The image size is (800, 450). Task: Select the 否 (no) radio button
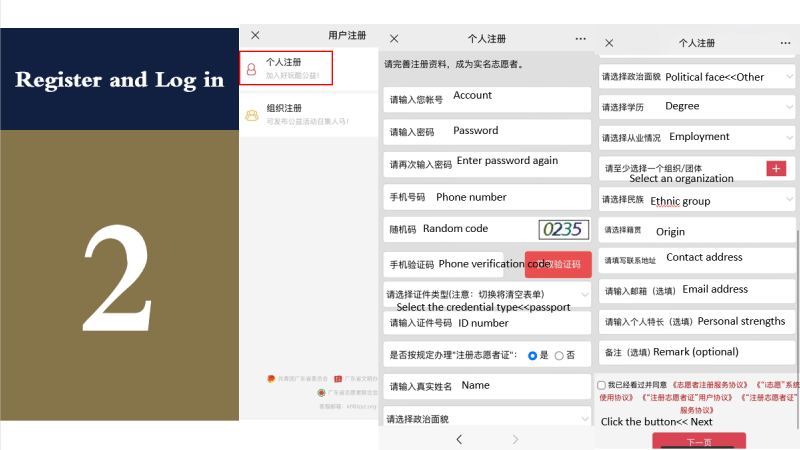(x=559, y=355)
